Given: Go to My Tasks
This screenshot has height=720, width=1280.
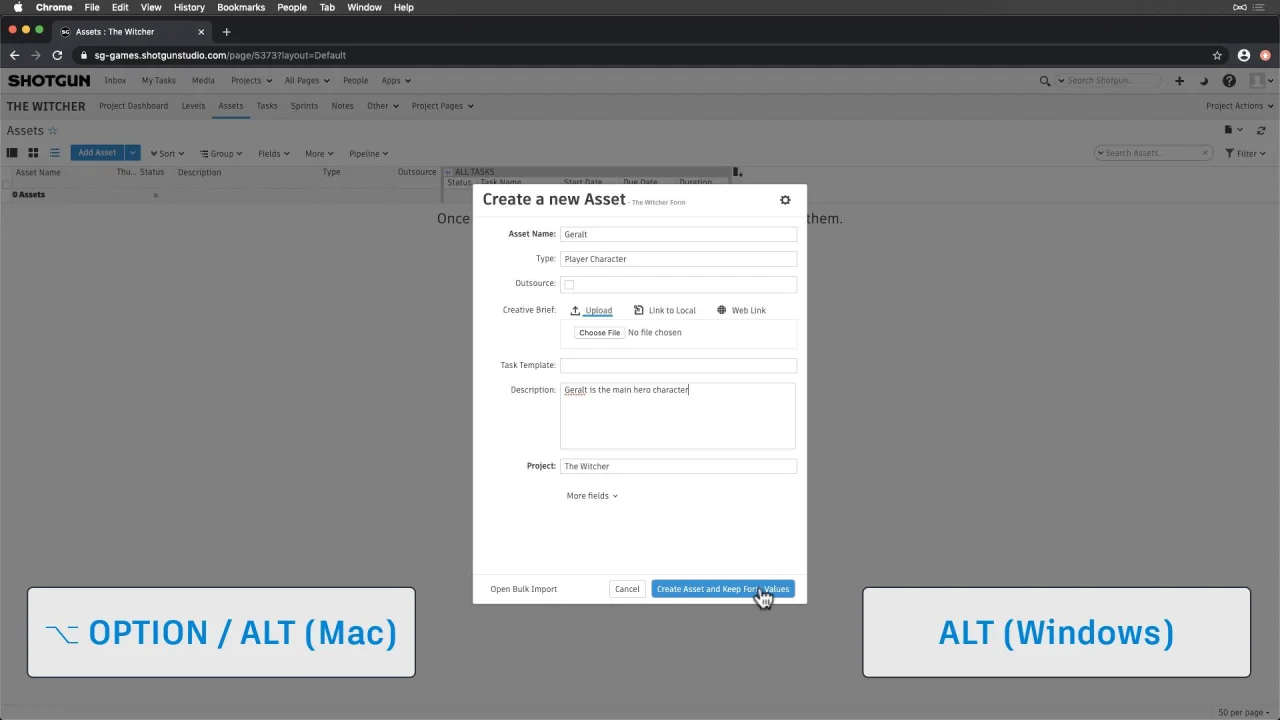Looking at the screenshot, I should tap(158, 81).
